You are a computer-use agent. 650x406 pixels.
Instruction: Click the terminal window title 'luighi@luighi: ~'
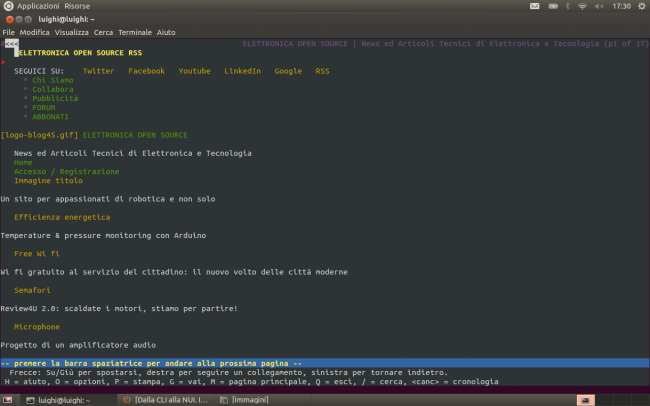point(66,19)
